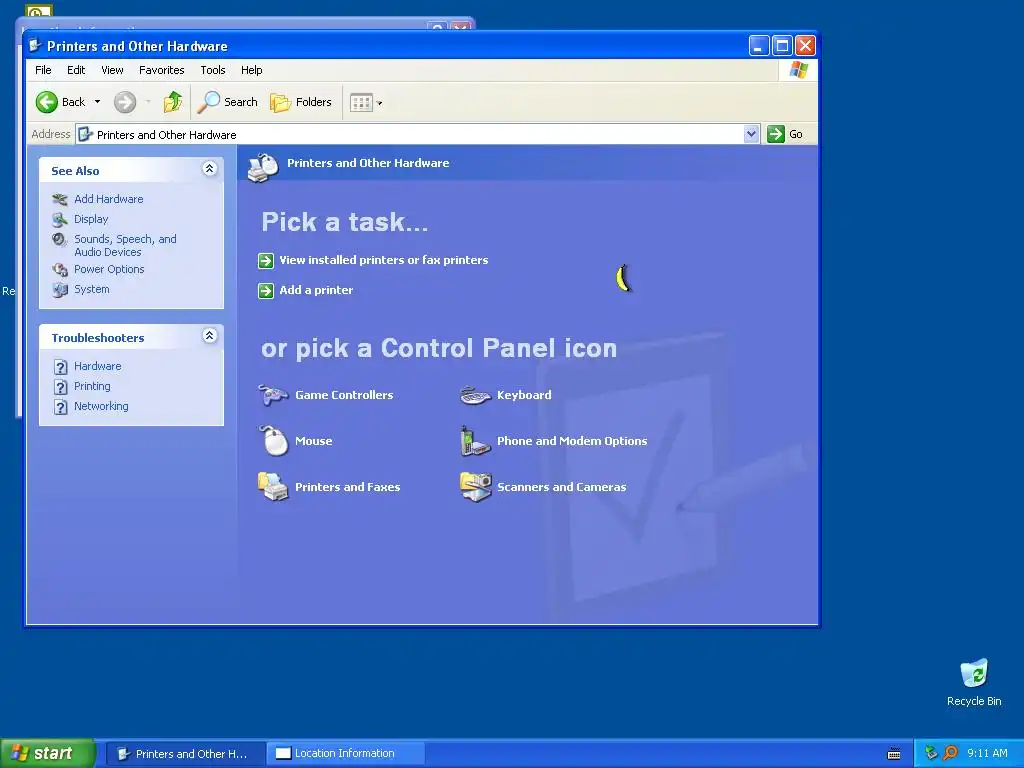Open the File menu

coord(43,70)
